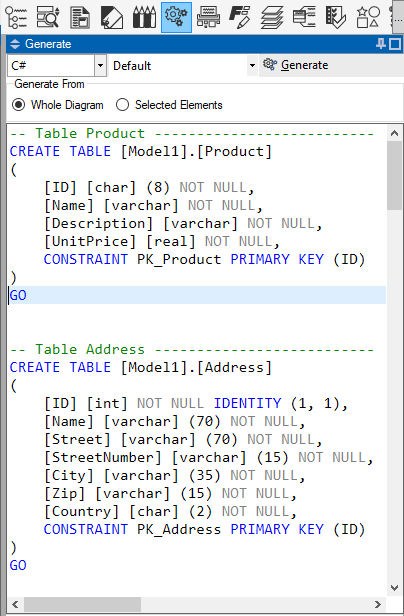Select the paint bucket styles icon
This screenshot has height=616, width=404.
tap(112, 18)
